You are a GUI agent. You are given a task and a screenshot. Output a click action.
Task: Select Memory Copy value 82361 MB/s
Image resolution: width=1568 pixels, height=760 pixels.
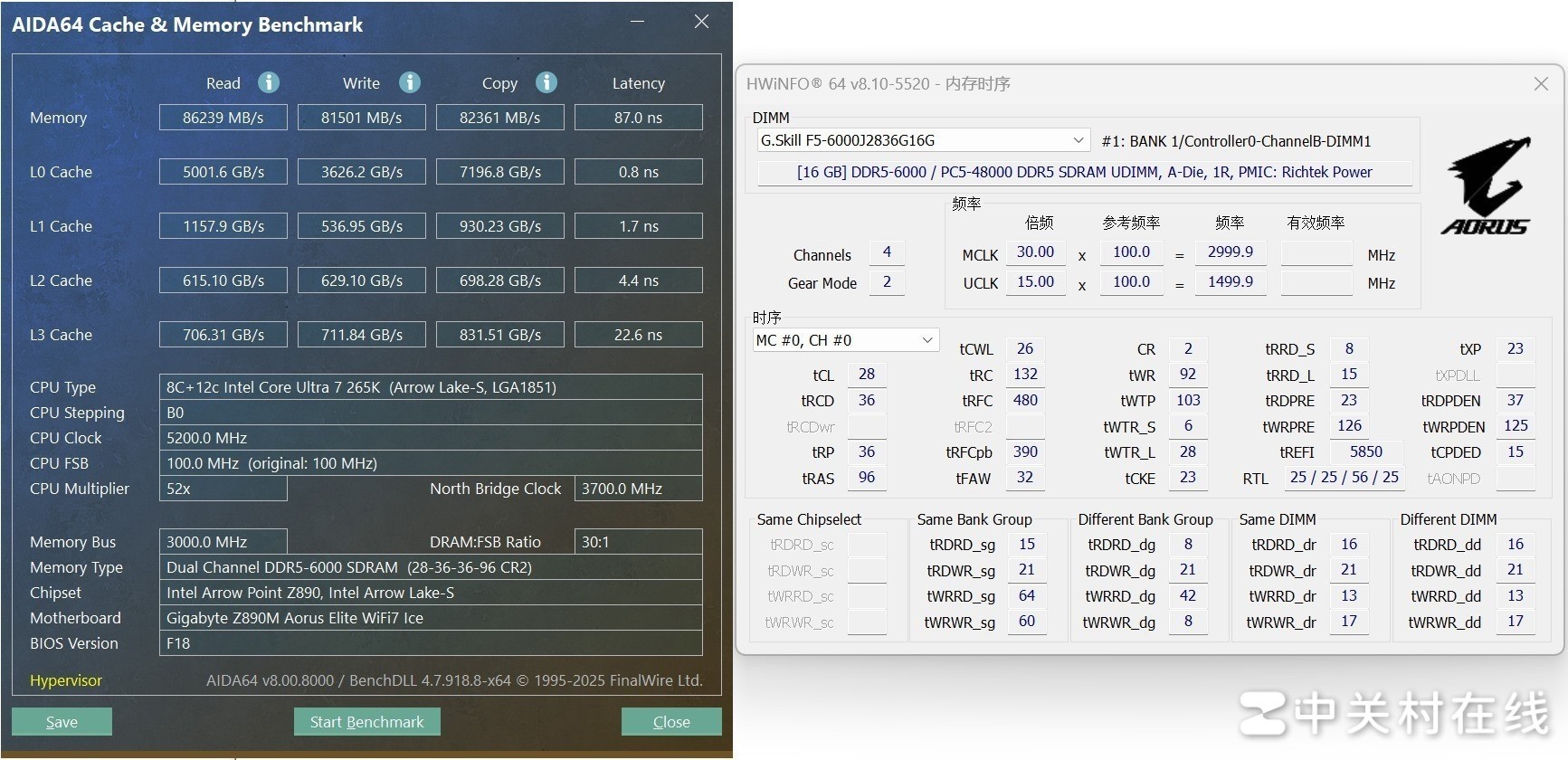[x=500, y=118]
